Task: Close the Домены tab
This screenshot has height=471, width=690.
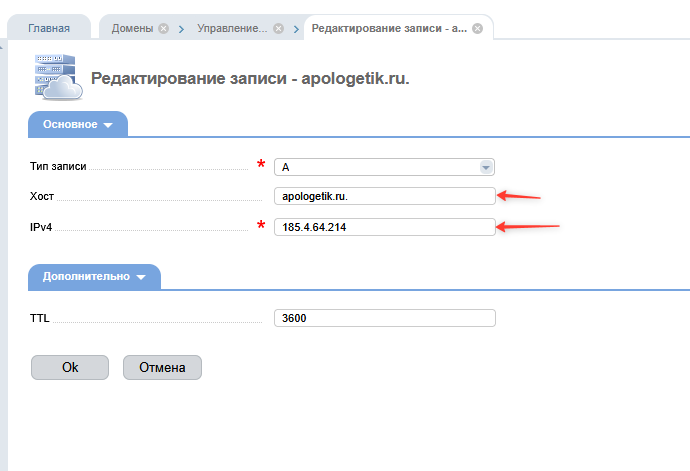Action: 163,29
